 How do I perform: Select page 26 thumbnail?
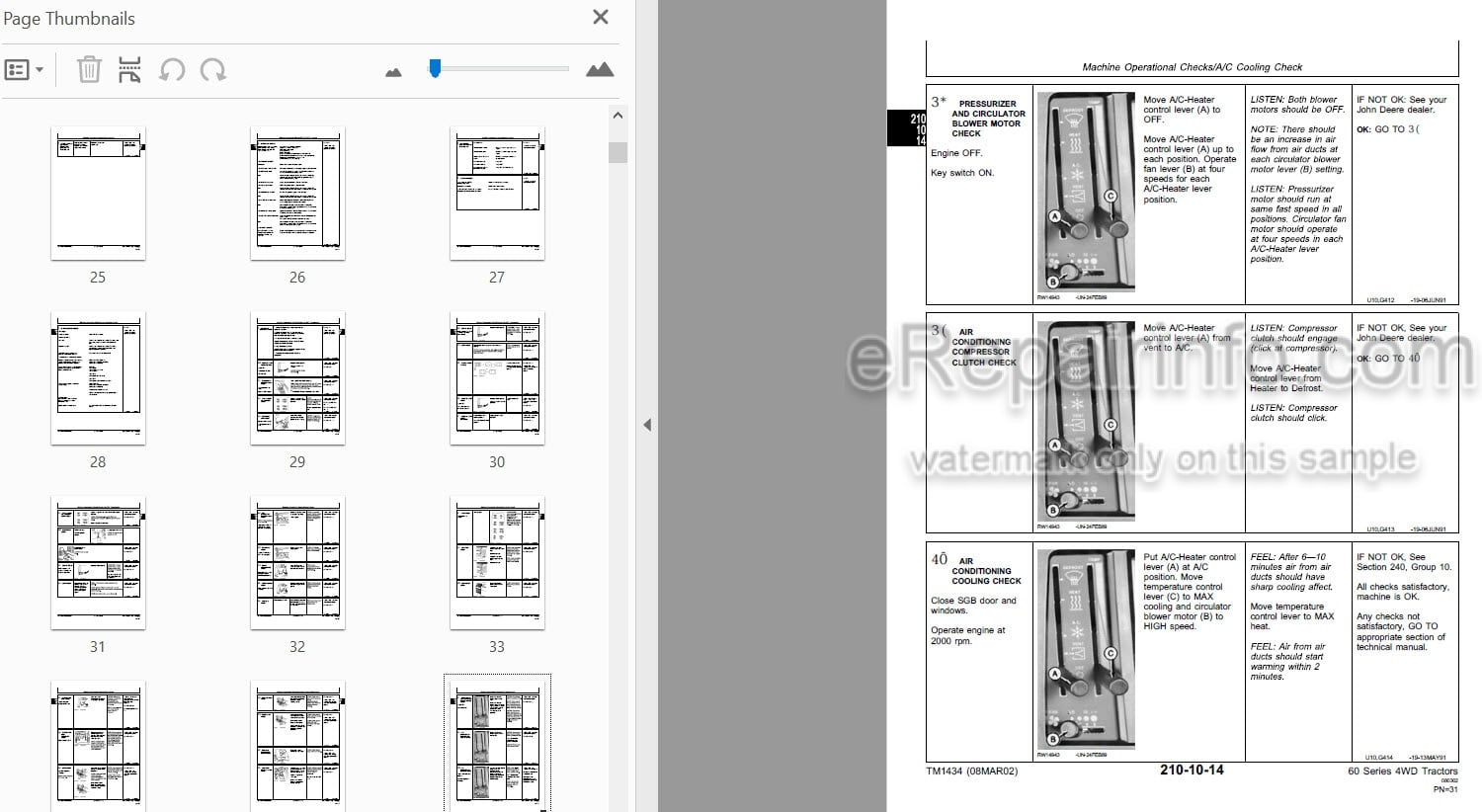point(297,194)
